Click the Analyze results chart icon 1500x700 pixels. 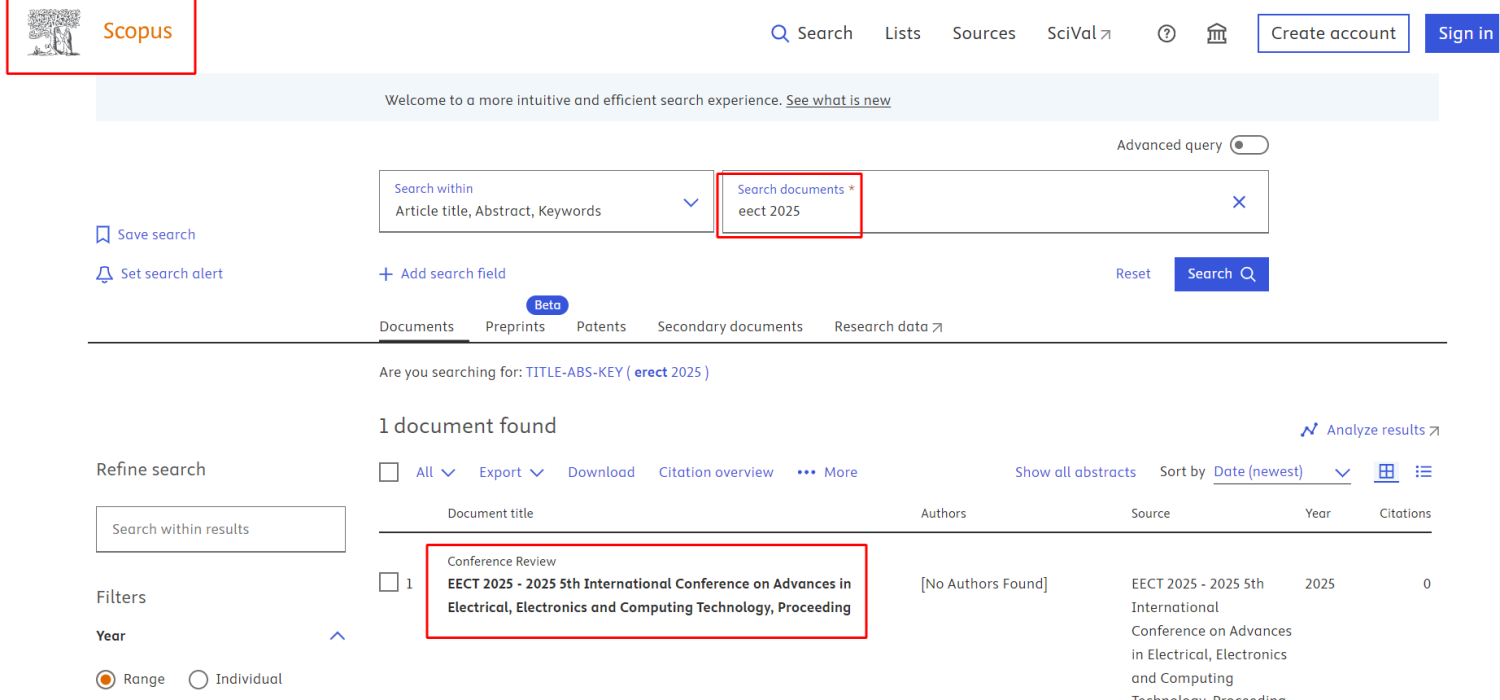point(1309,430)
